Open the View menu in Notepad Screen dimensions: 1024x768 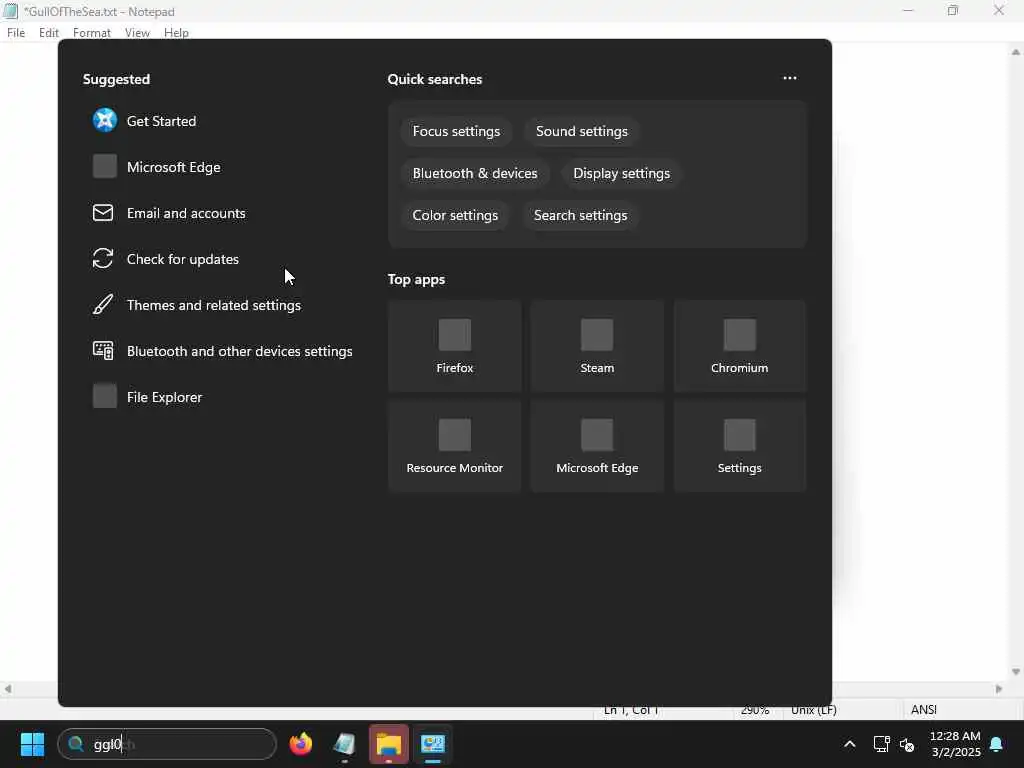137,33
